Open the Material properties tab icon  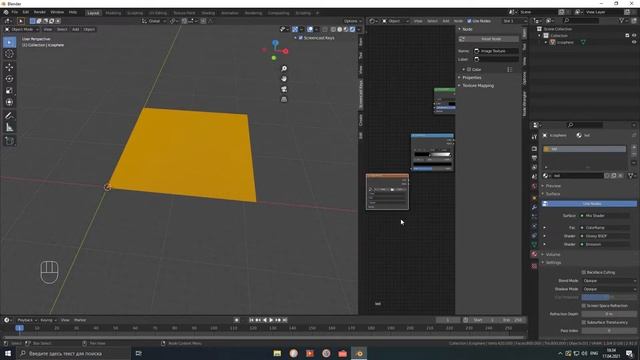pos(534,254)
